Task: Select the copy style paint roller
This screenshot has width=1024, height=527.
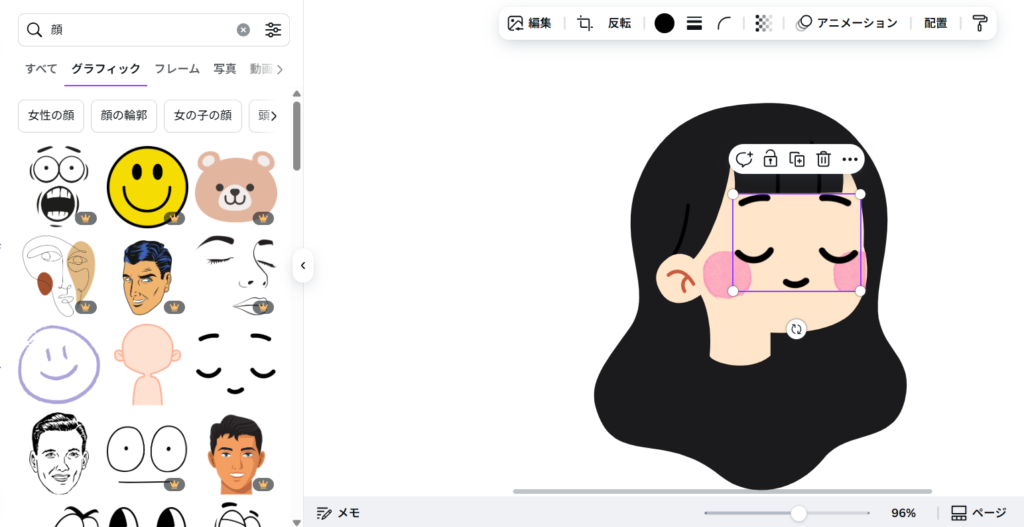Action: coord(980,24)
